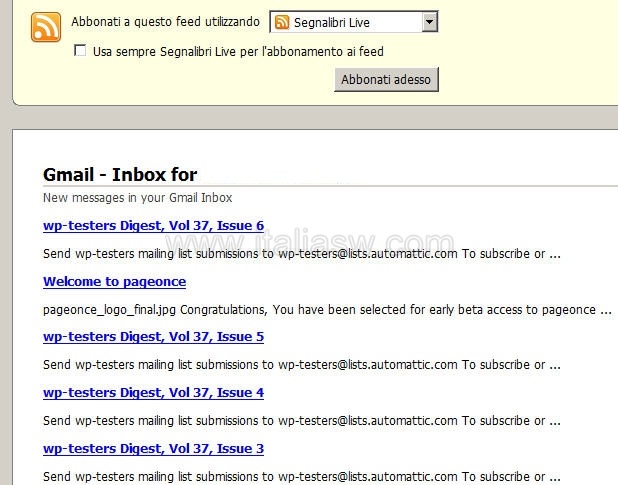Click the summary text under the Issue 3 digest

pos(302,477)
